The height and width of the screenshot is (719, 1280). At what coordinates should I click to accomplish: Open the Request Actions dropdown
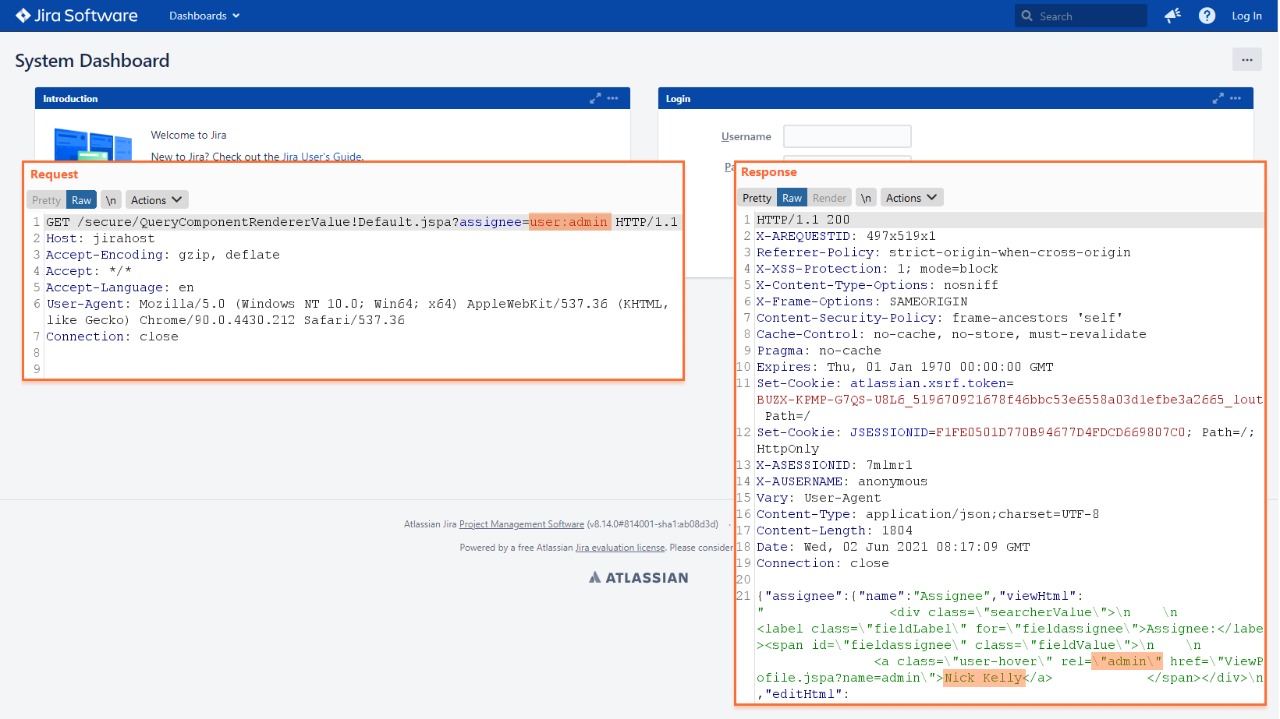156,200
